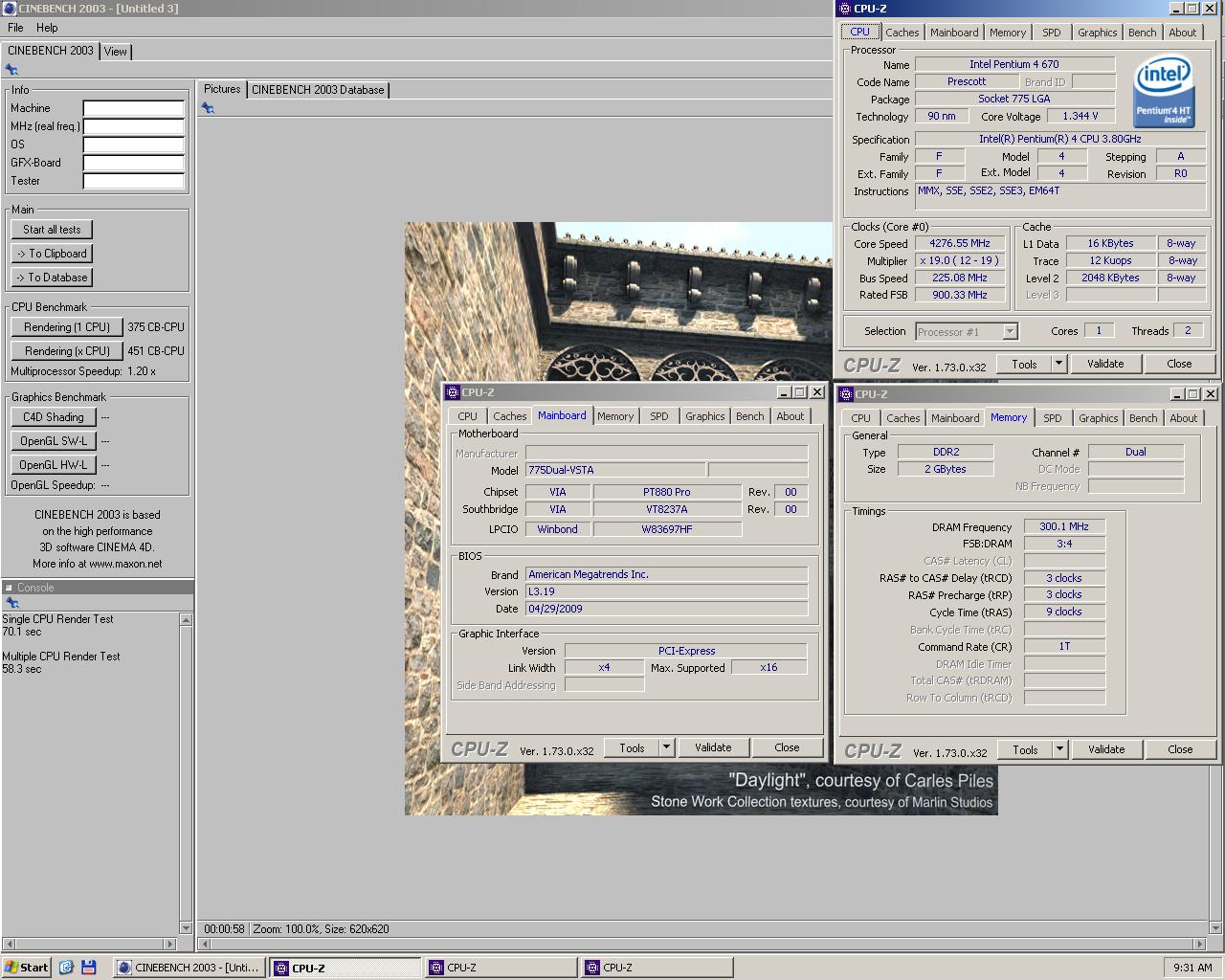Click the MHz (real freq.) input field
The width and height of the screenshot is (1225, 980).
click(x=133, y=126)
